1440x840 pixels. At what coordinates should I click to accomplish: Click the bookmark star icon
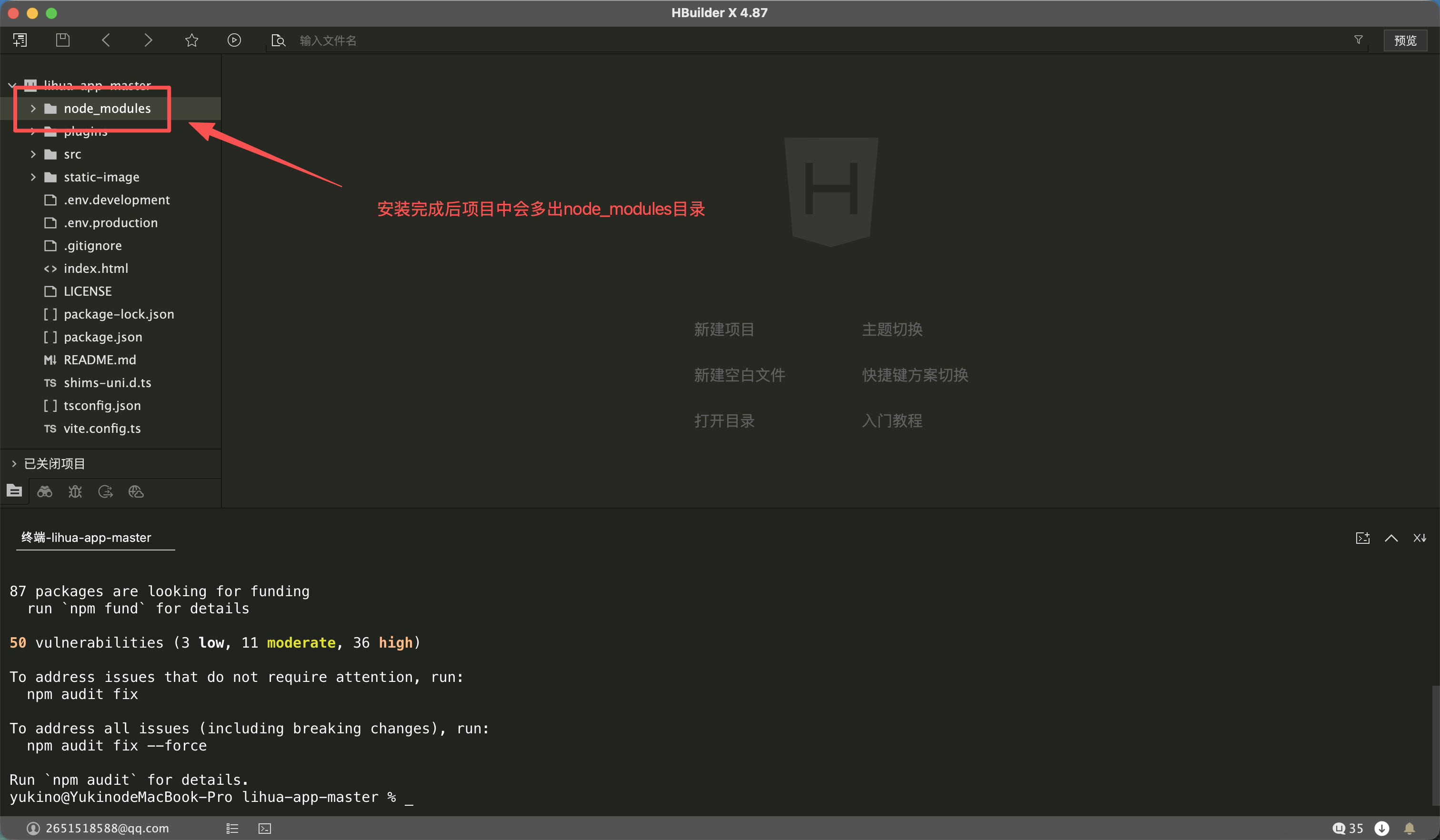[x=191, y=40]
